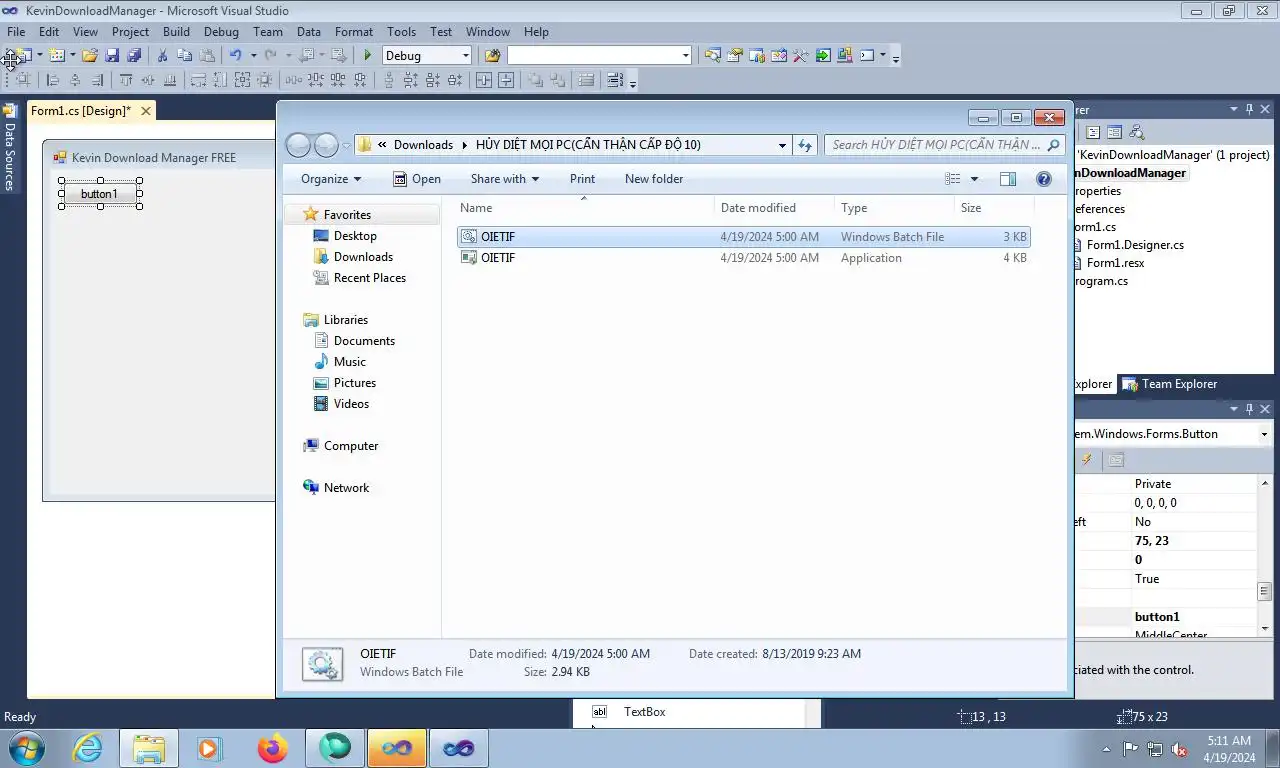
Task: Click the Print button in Explorer
Action: click(x=582, y=179)
